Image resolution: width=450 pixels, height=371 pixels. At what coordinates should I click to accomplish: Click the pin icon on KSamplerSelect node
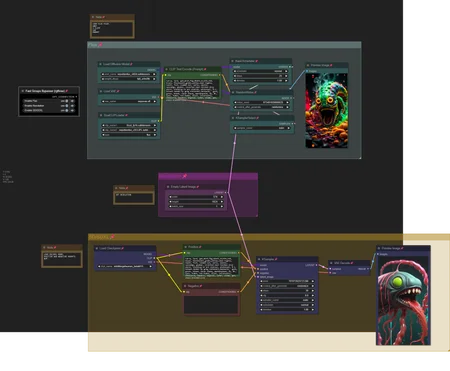(x=258, y=118)
